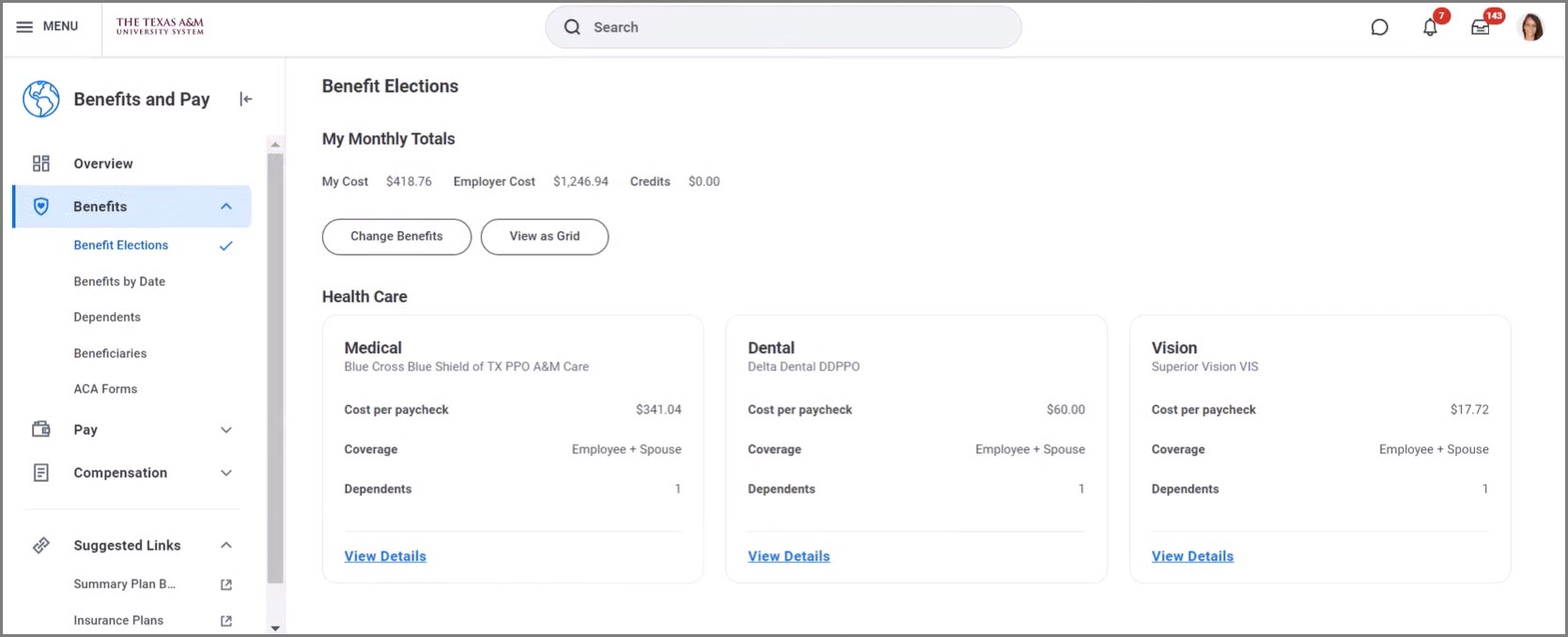Screen dimensions: 1568x637
Task: Open external link icon for Insurance Plans
Action: click(225, 621)
